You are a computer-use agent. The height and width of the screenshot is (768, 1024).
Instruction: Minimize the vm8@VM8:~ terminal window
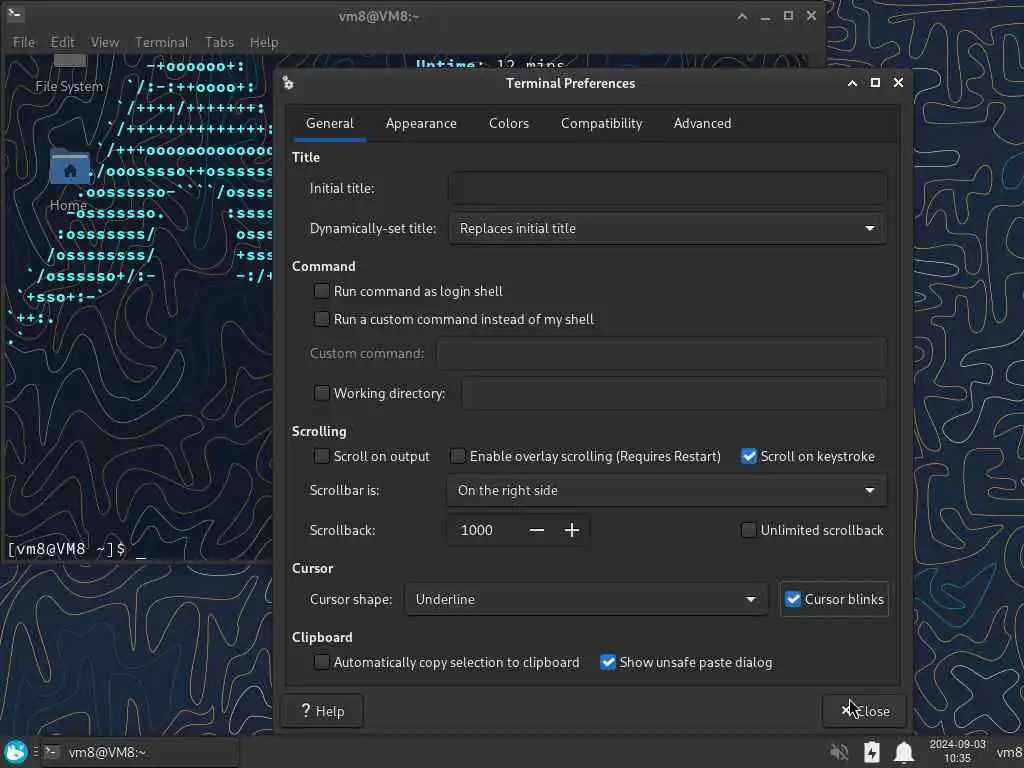[x=765, y=16]
